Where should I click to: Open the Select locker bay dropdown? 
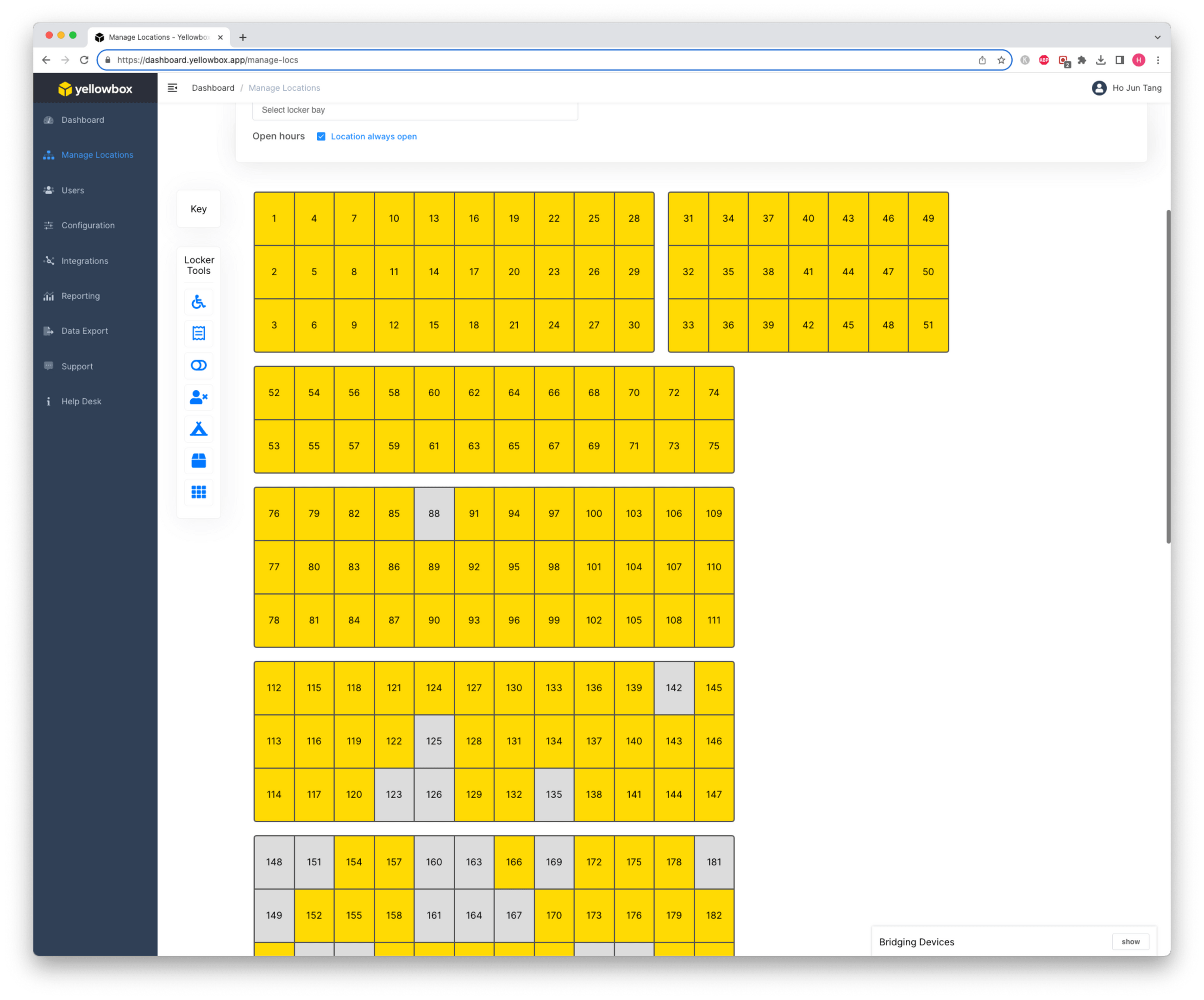click(415, 109)
